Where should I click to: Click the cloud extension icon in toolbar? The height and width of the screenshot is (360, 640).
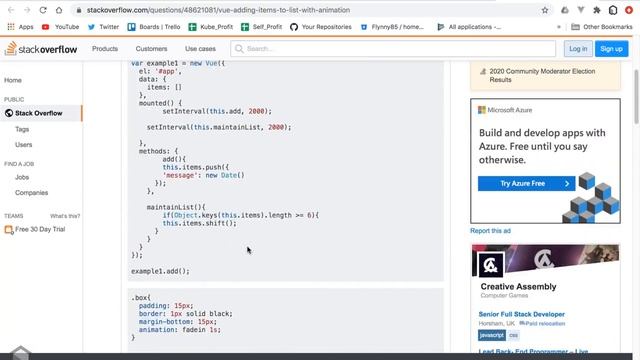pos(565,10)
